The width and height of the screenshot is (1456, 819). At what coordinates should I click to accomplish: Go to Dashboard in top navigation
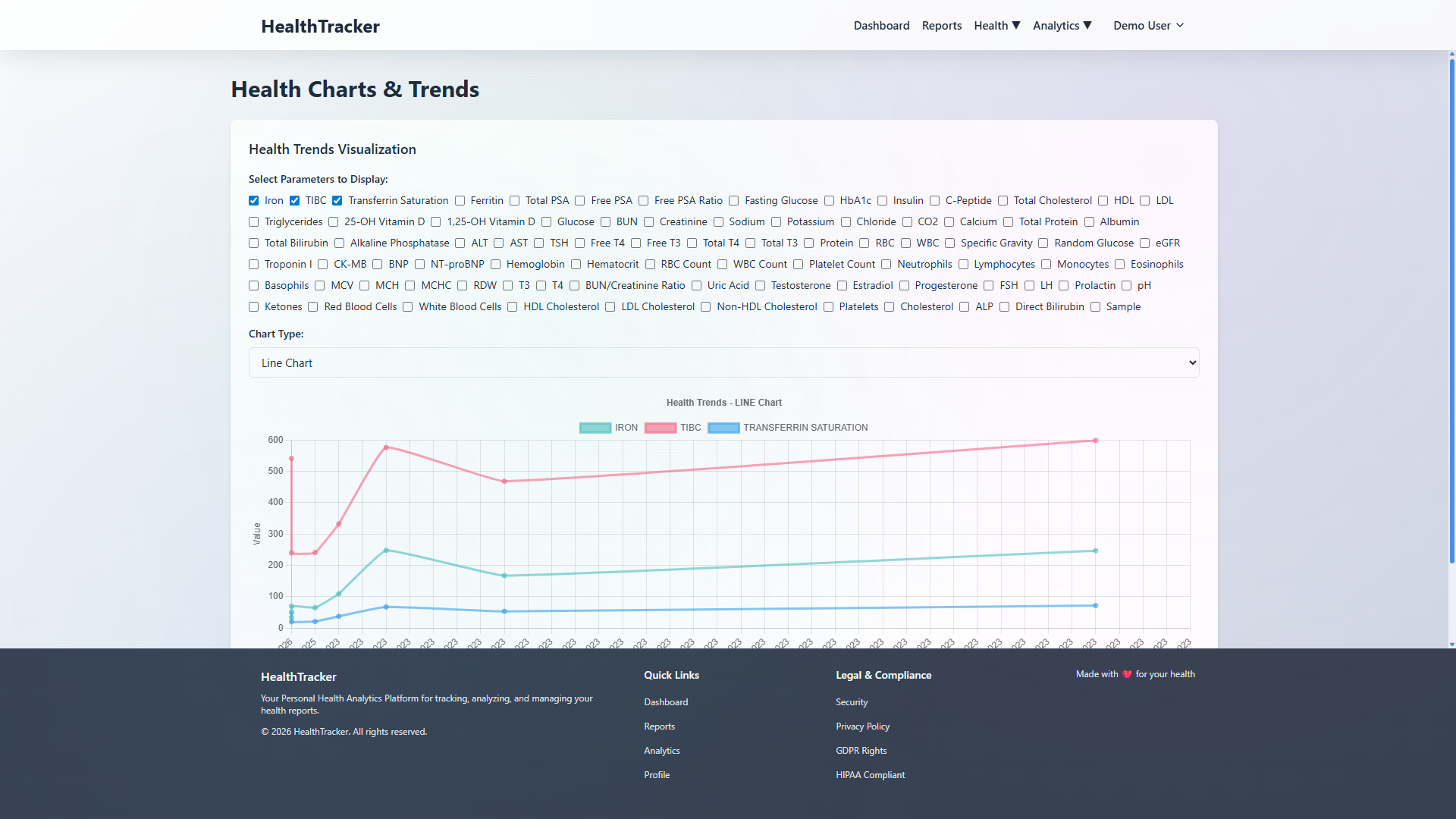click(x=881, y=26)
